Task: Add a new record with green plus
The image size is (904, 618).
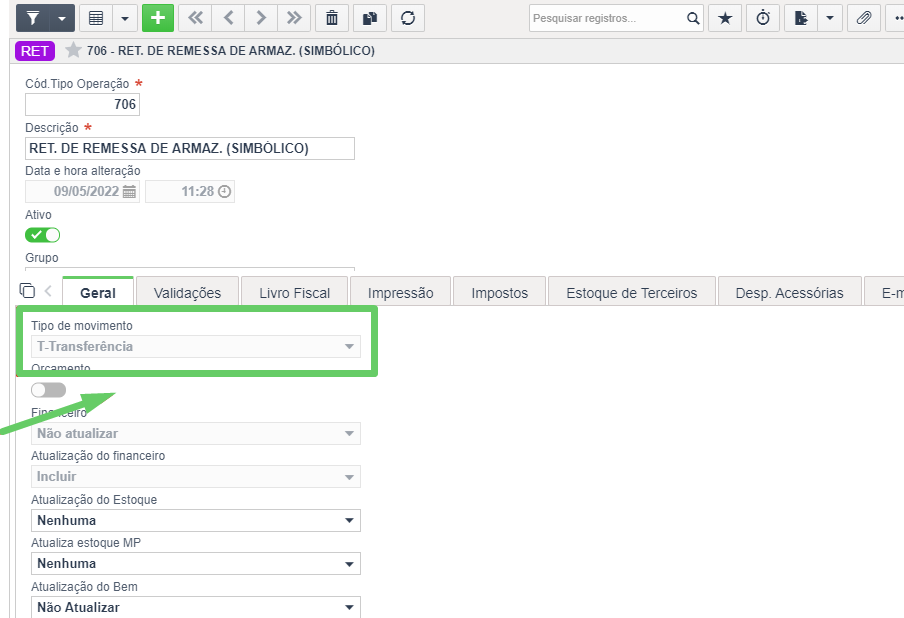Action: [157, 18]
